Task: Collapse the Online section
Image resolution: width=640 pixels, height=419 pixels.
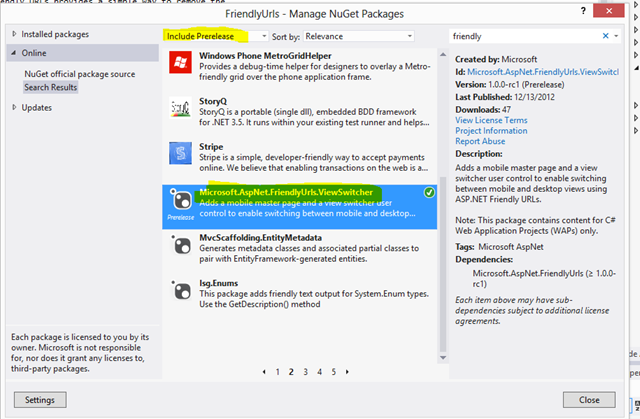Action: (x=14, y=53)
